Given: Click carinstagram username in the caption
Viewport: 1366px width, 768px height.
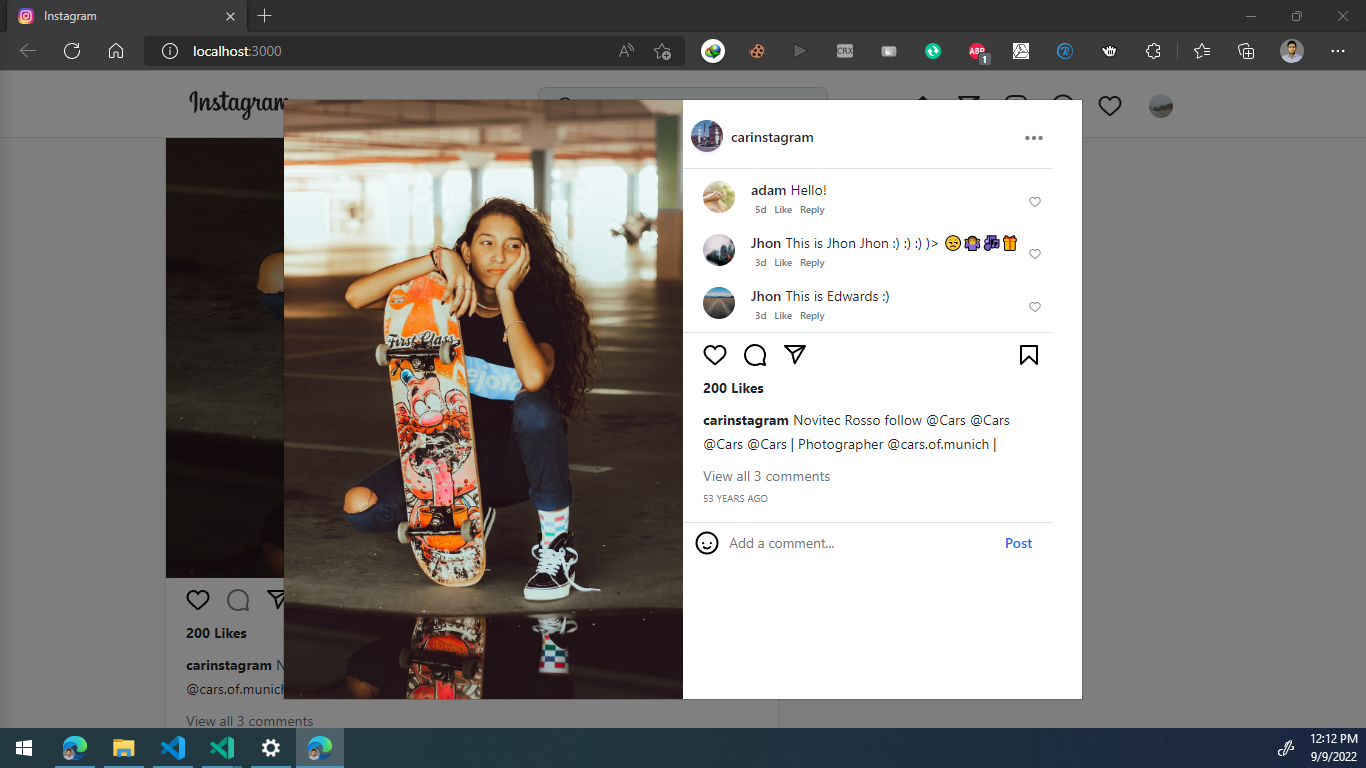Looking at the screenshot, I should pyautogui.click(x=746, y=420).
